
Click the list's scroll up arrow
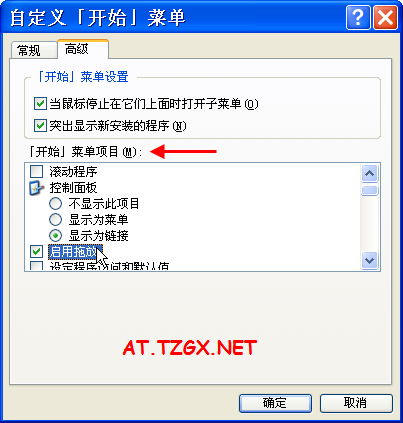369,173
